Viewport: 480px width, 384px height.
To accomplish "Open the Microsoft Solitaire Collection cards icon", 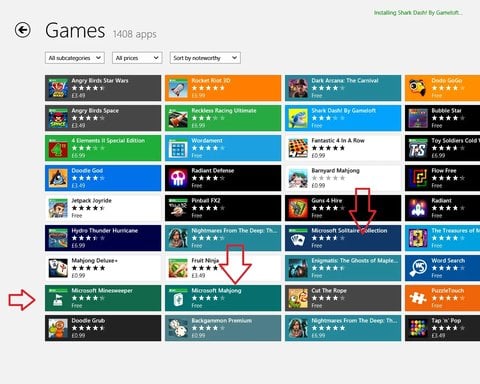I will pos(298,238).
